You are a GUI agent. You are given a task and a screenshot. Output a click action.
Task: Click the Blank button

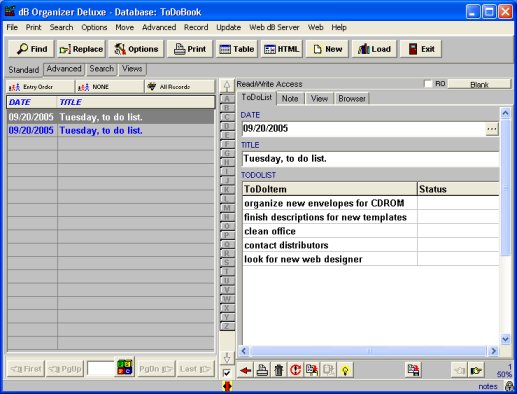tap(479, 84)
